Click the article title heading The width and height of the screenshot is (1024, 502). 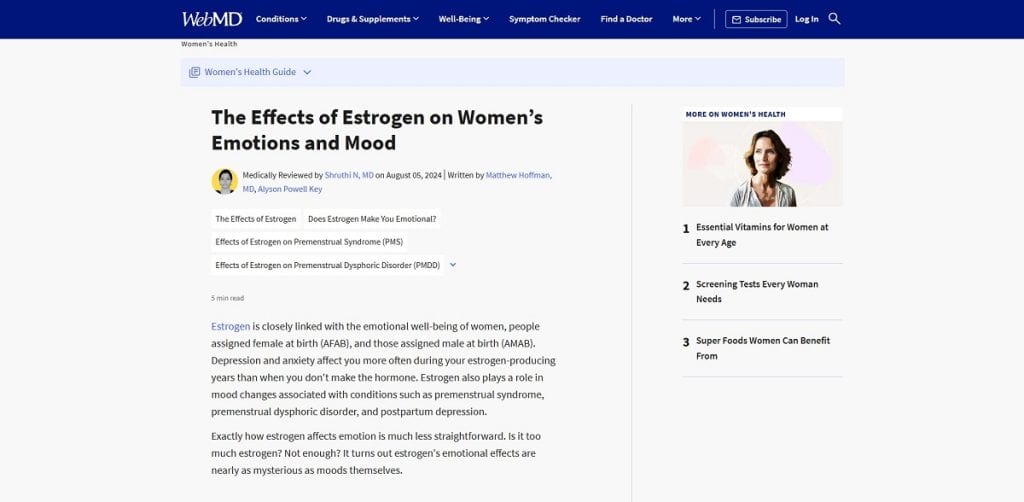[377, 130]
